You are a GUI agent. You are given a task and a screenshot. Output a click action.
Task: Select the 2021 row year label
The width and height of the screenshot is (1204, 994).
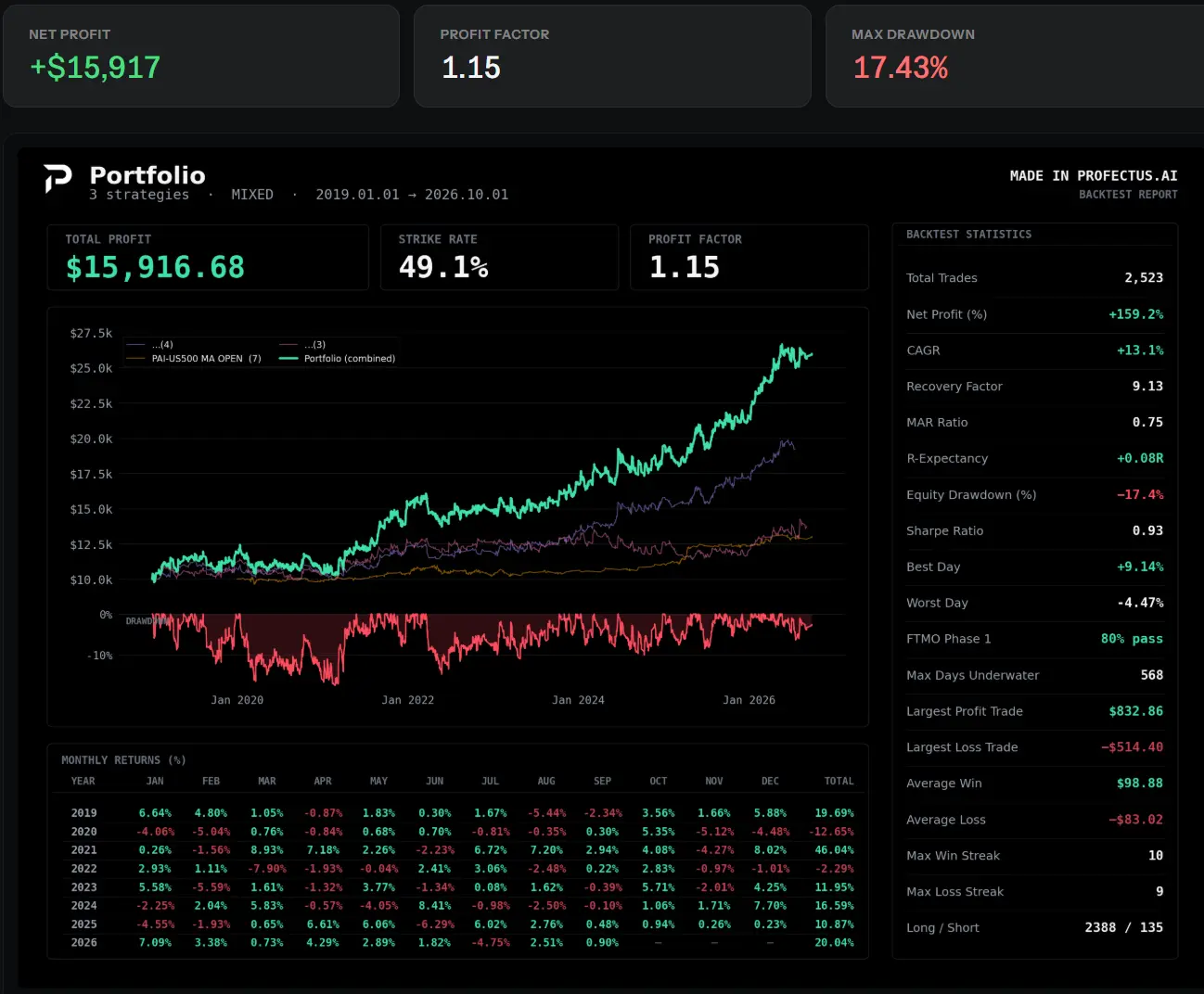click(83, 850)
